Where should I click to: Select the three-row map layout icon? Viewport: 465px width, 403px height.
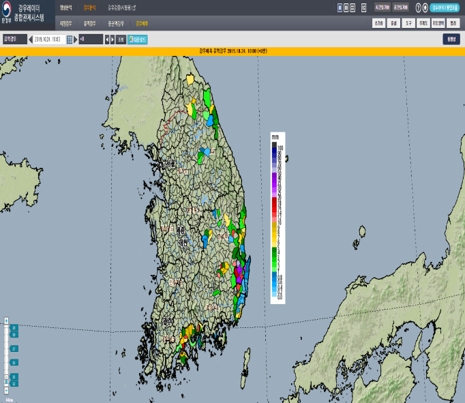click(x=352, y=8)
